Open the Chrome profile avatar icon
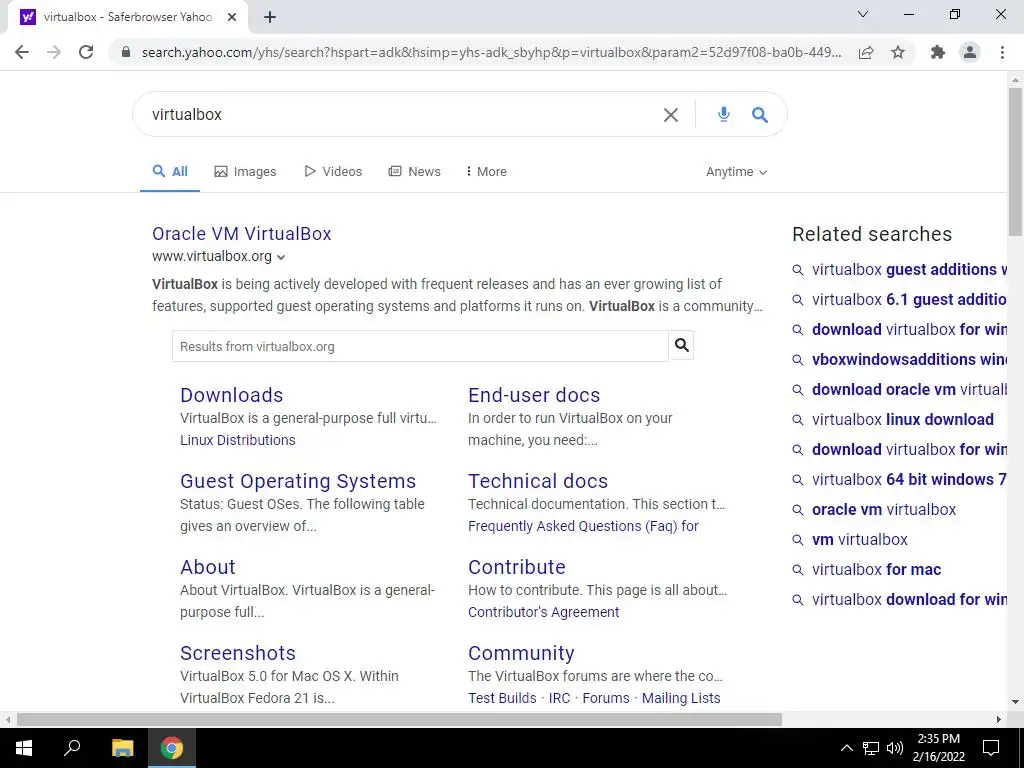1024x768 pixels. 970,52
